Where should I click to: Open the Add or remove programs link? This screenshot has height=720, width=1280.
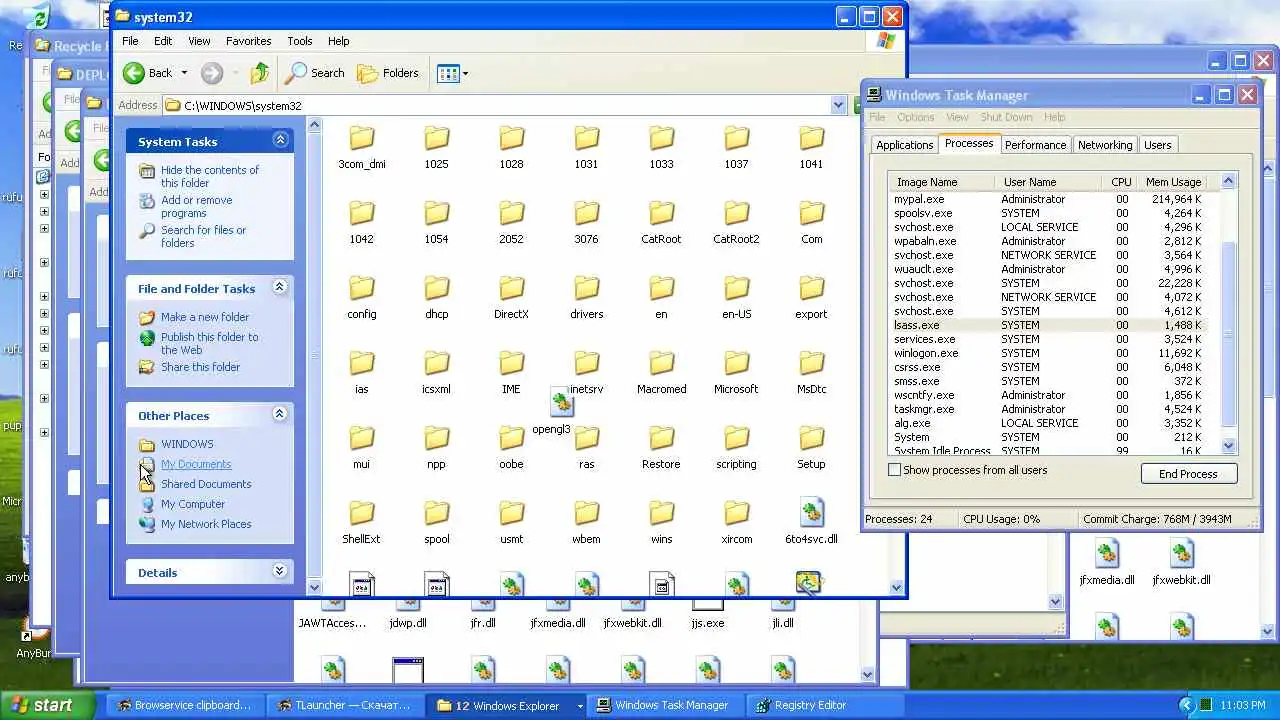(197, 206)
